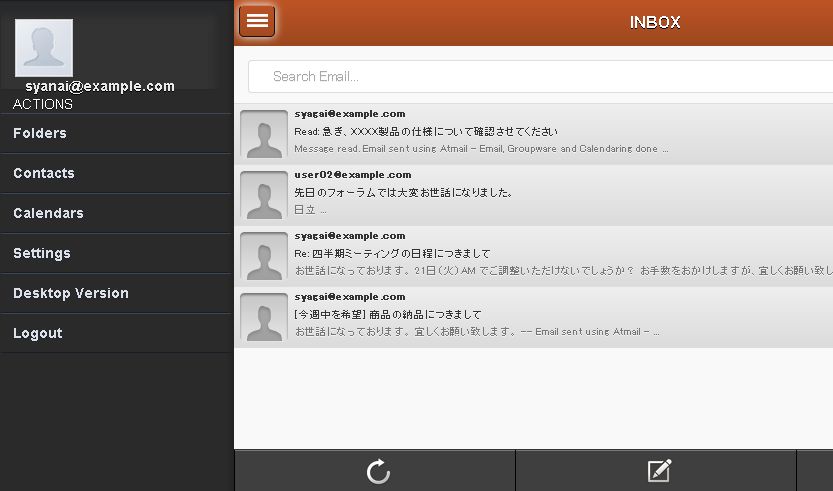Click the Search Email input field
This screenshot has width=833, height=491.
tap(540, 76)
